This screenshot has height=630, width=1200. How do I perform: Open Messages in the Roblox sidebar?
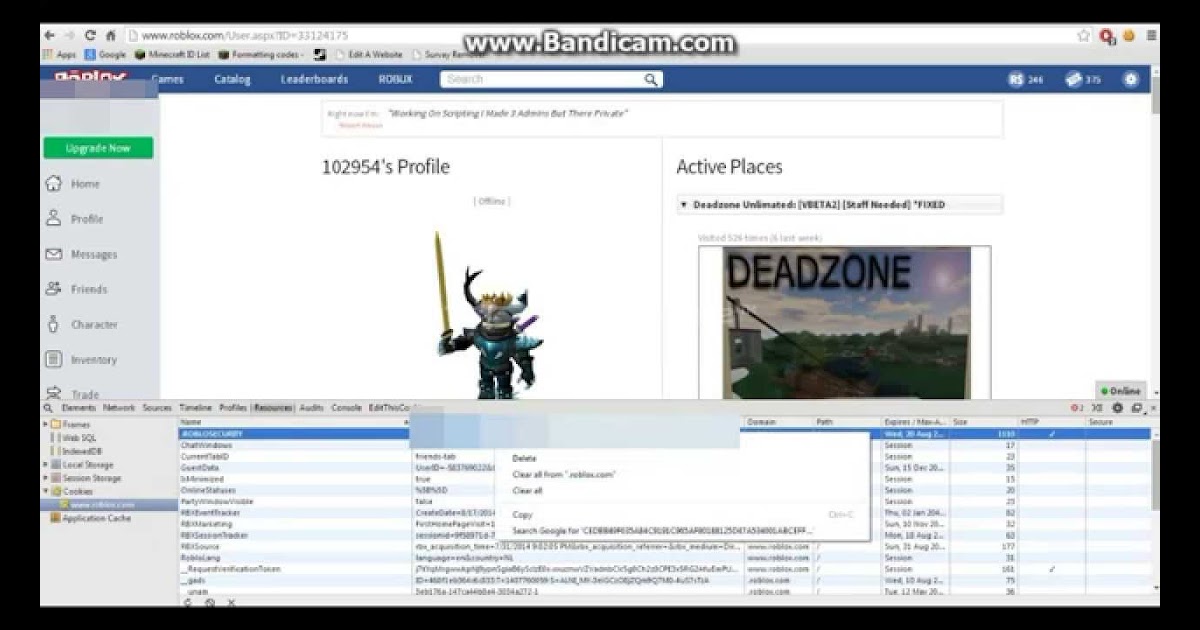81,254
